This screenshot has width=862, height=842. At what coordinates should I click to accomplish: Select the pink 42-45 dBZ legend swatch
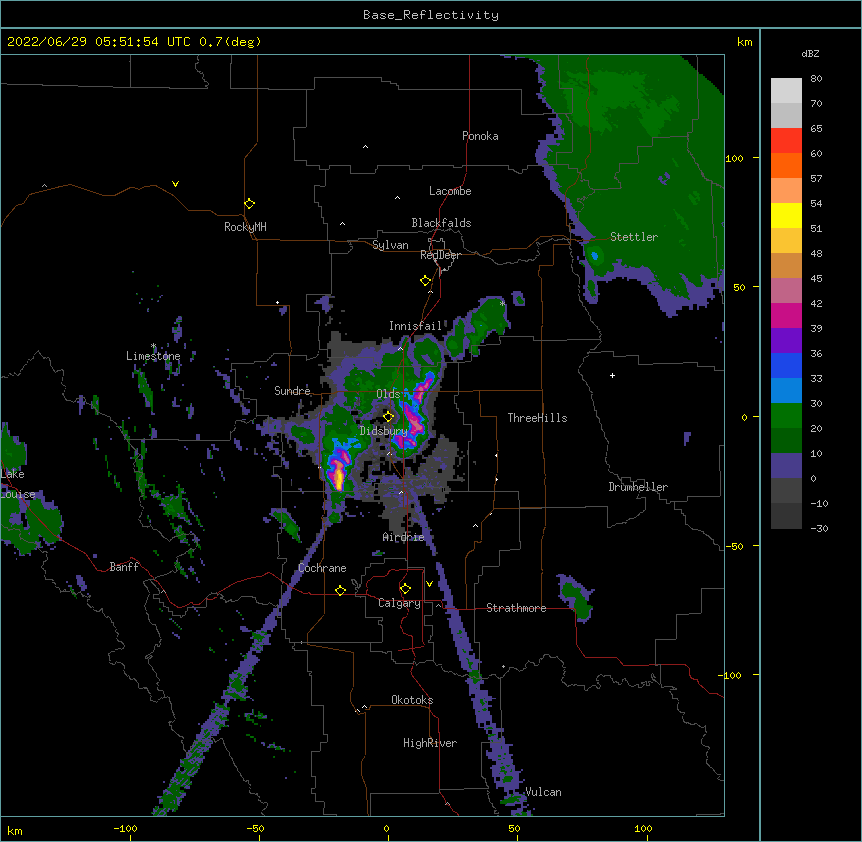(786, 291)
